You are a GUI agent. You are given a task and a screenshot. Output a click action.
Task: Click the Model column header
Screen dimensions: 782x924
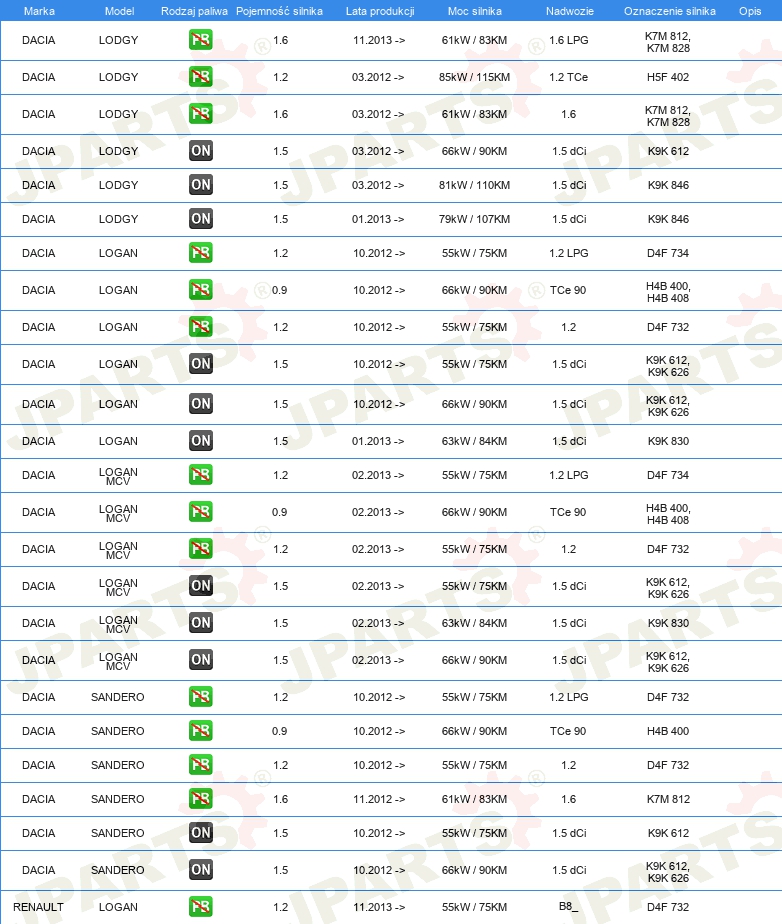click(x=119, y=11)
